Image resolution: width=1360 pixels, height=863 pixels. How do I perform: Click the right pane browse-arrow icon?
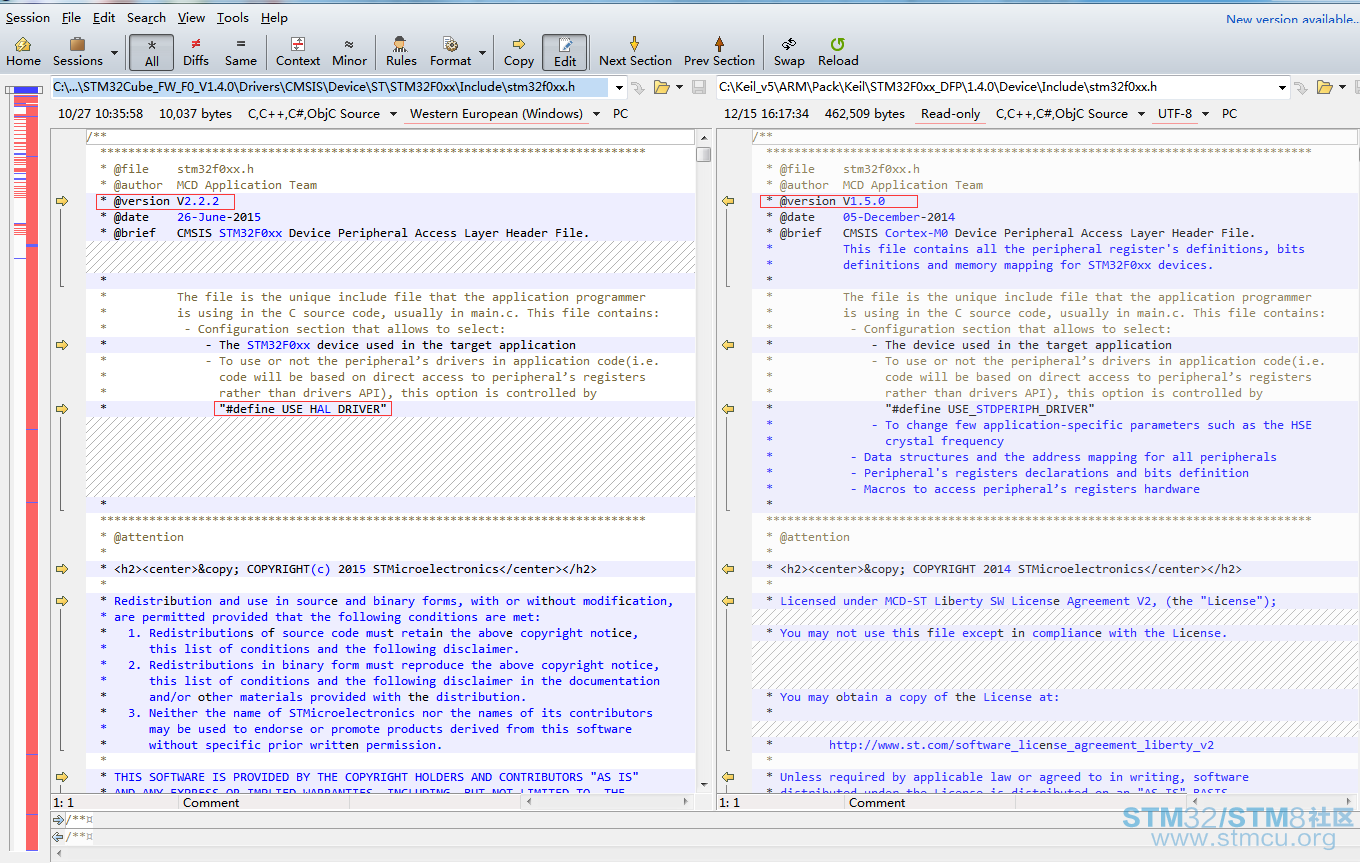(1300, 87)
